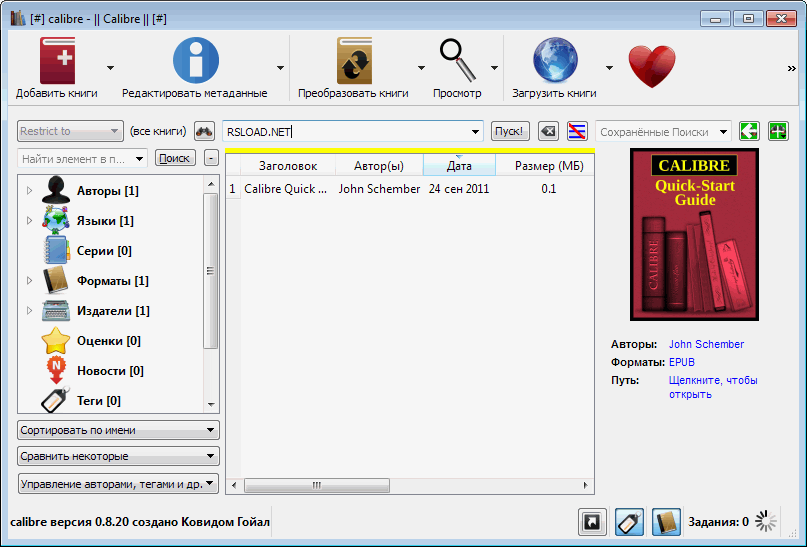Open Сортировать по имени dropdown
This screenshot has width=807, height=547.
(118, 430)
